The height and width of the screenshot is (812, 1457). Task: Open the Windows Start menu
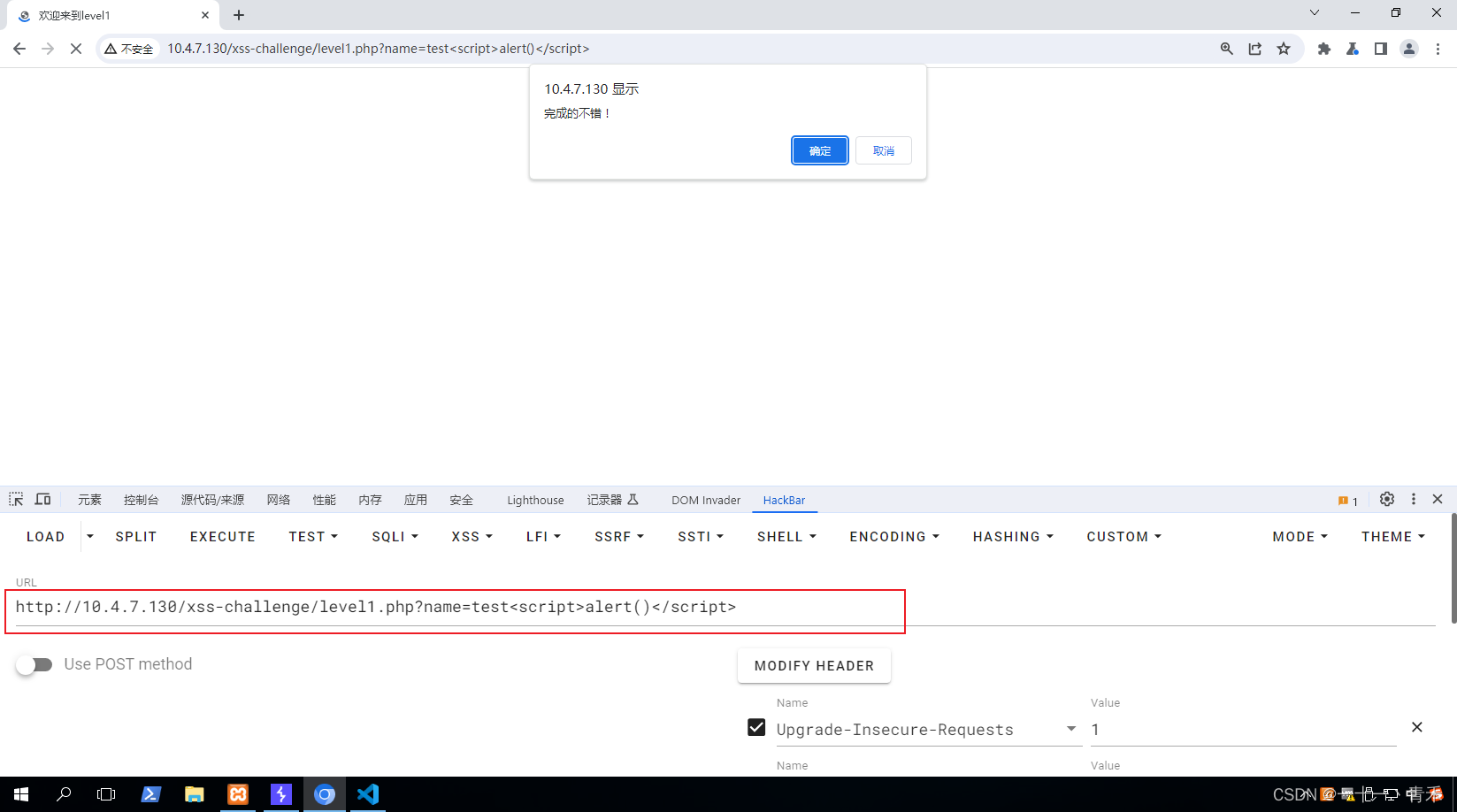tap(21, 794)
